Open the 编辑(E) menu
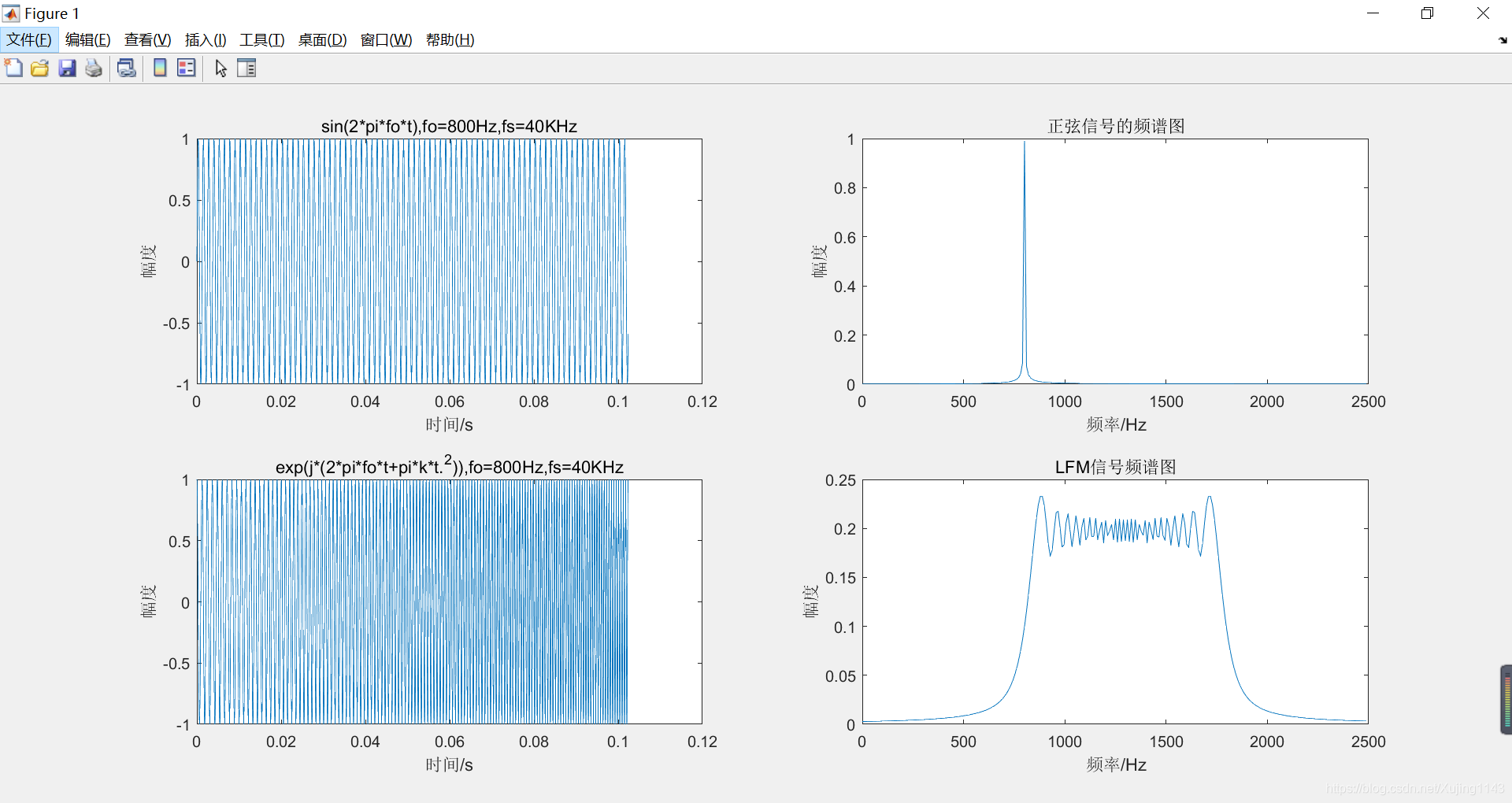This screenshot has width=1512, height=803. tap(87, 40)
